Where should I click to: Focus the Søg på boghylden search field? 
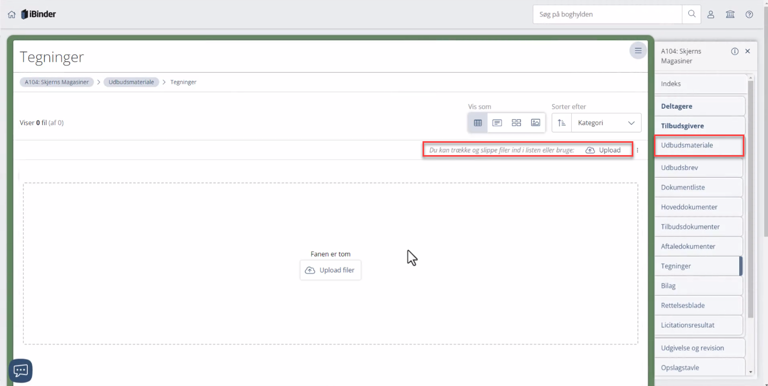click(x=608, y=14)
